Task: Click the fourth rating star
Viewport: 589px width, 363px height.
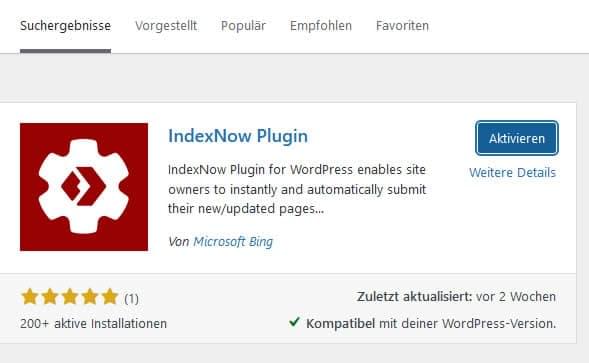Action: [90, 297]
